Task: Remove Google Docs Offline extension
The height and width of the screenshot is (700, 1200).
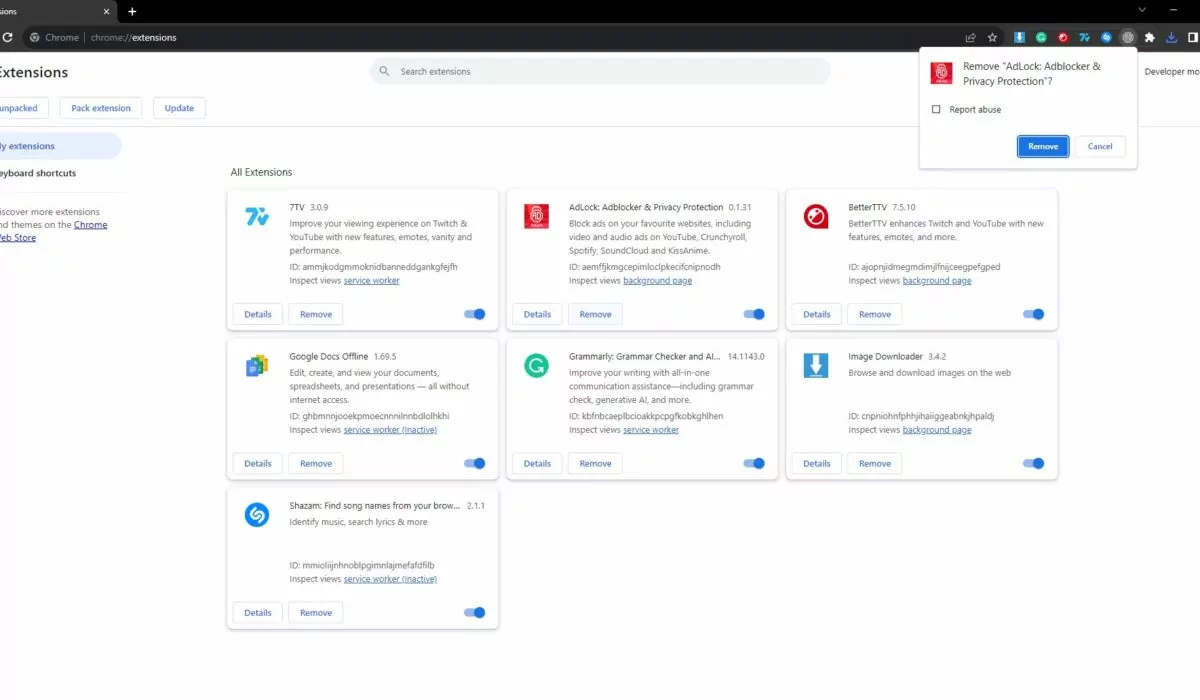Action: (316, 463)
